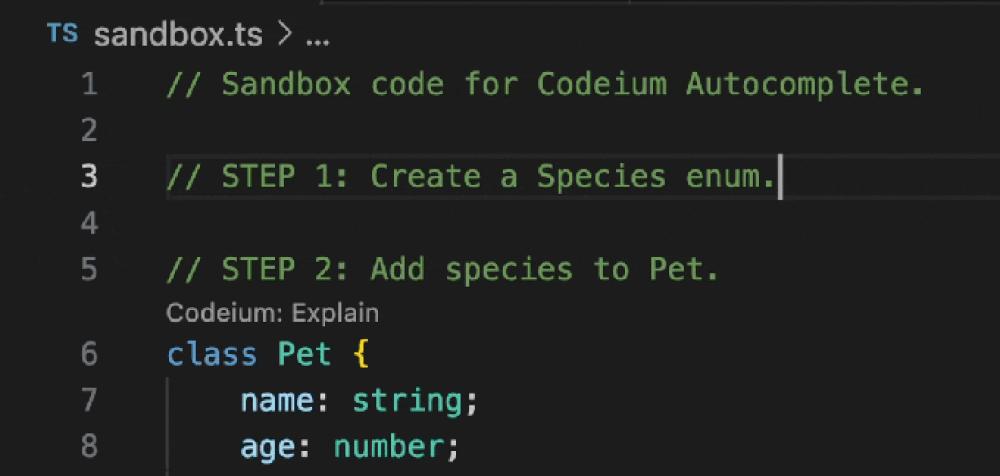Image resolution: width=1000 pixels, height=476 pixels.
Task: Click line number 4 in the gutter
Action: click(x=90, y=223)
